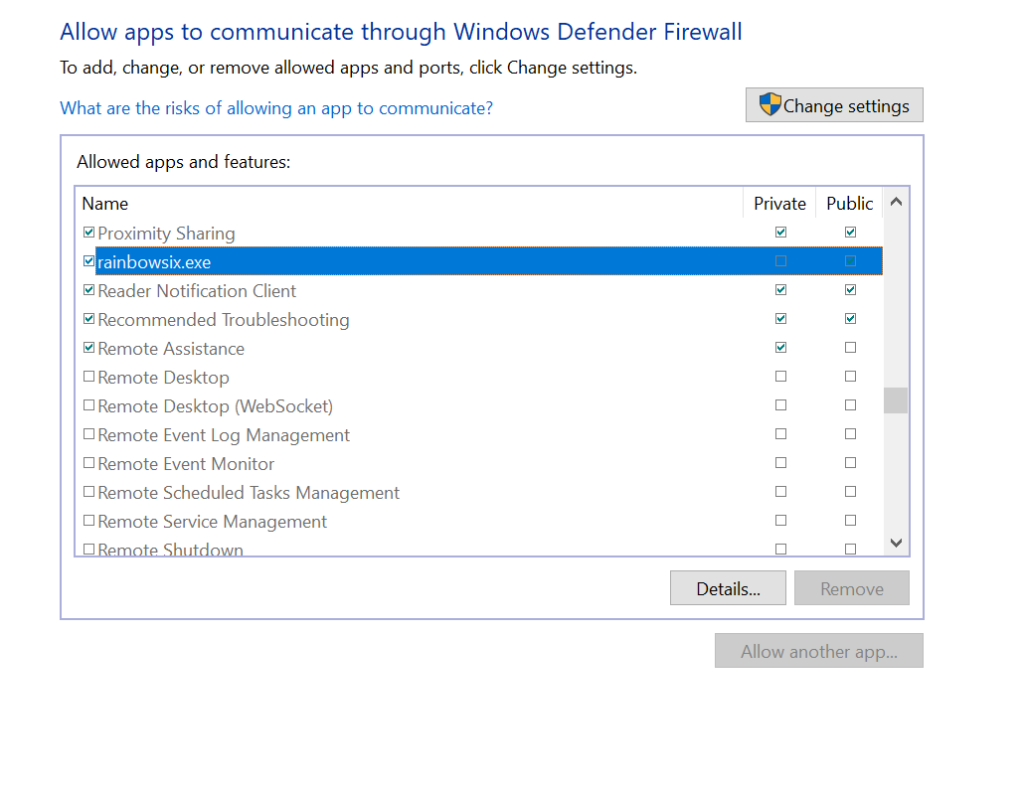This screenshot has width=1024, height=794.
Task: Click the Change settings button
Action: pyautogui.click(x=834, y=104)
